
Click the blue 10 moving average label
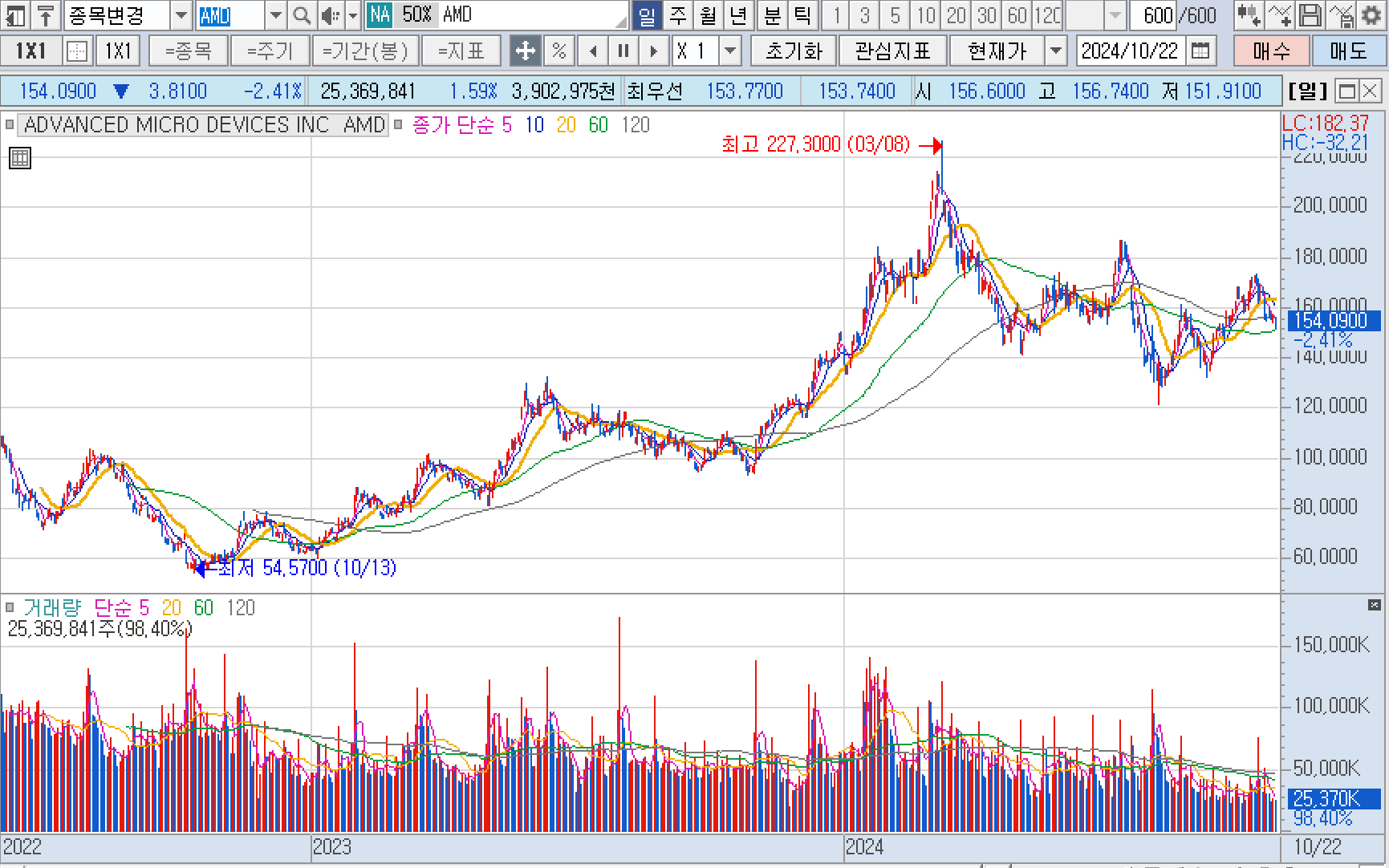pyautogui.click(x=535, y=125)
